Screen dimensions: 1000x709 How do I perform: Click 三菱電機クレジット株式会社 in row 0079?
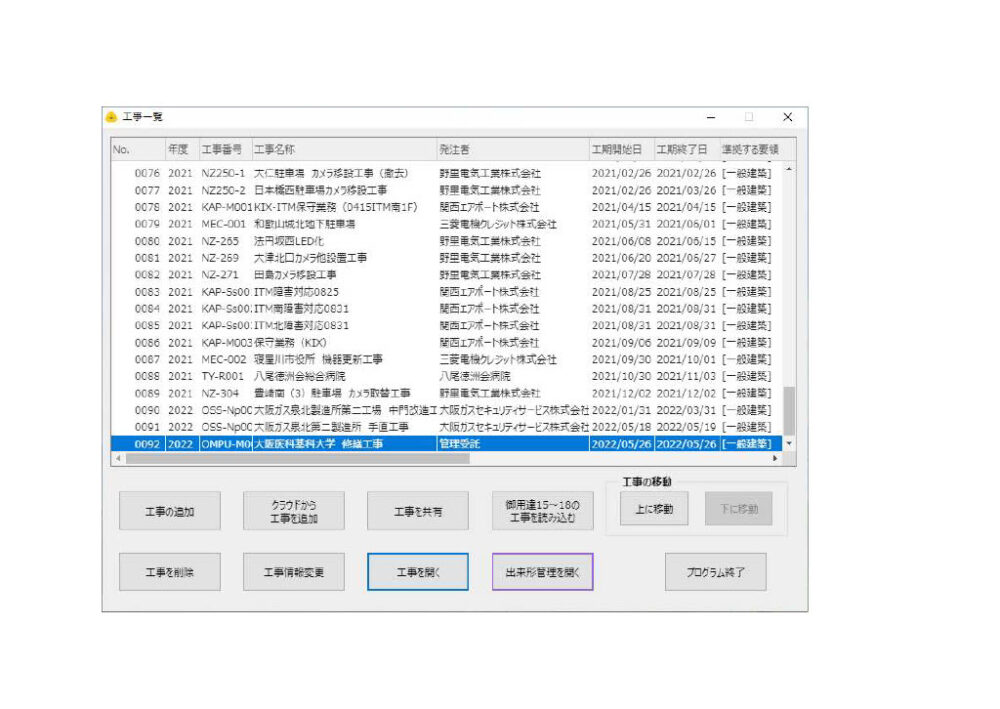(x=497, y=224)
